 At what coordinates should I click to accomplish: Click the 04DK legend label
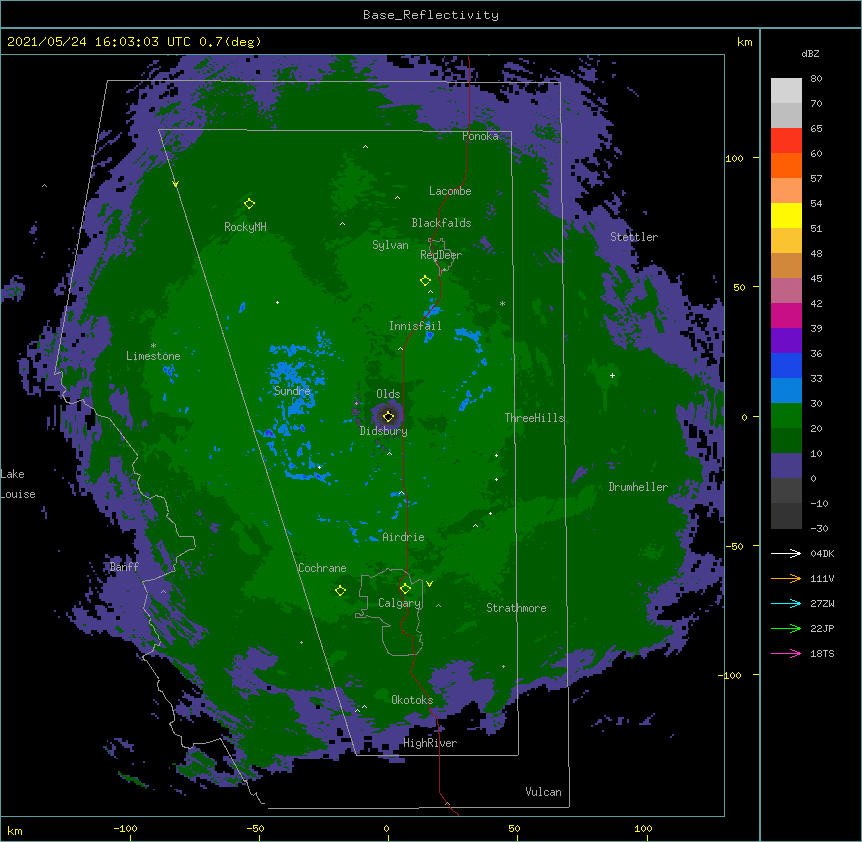tap(822, 553)
